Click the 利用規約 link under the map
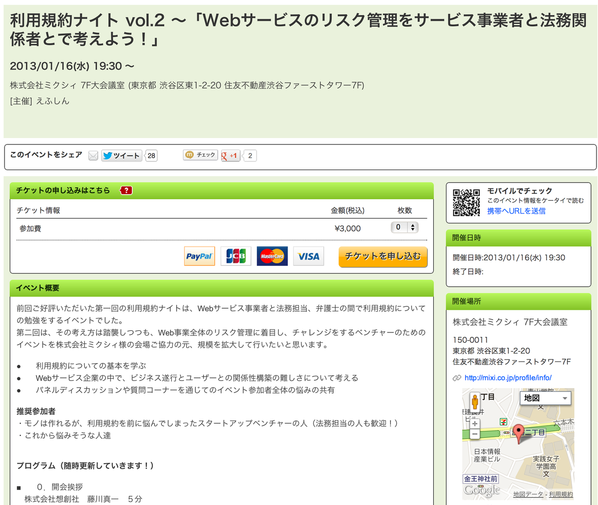The height and width of the screenshot is (505, 598). click(561, 494)
